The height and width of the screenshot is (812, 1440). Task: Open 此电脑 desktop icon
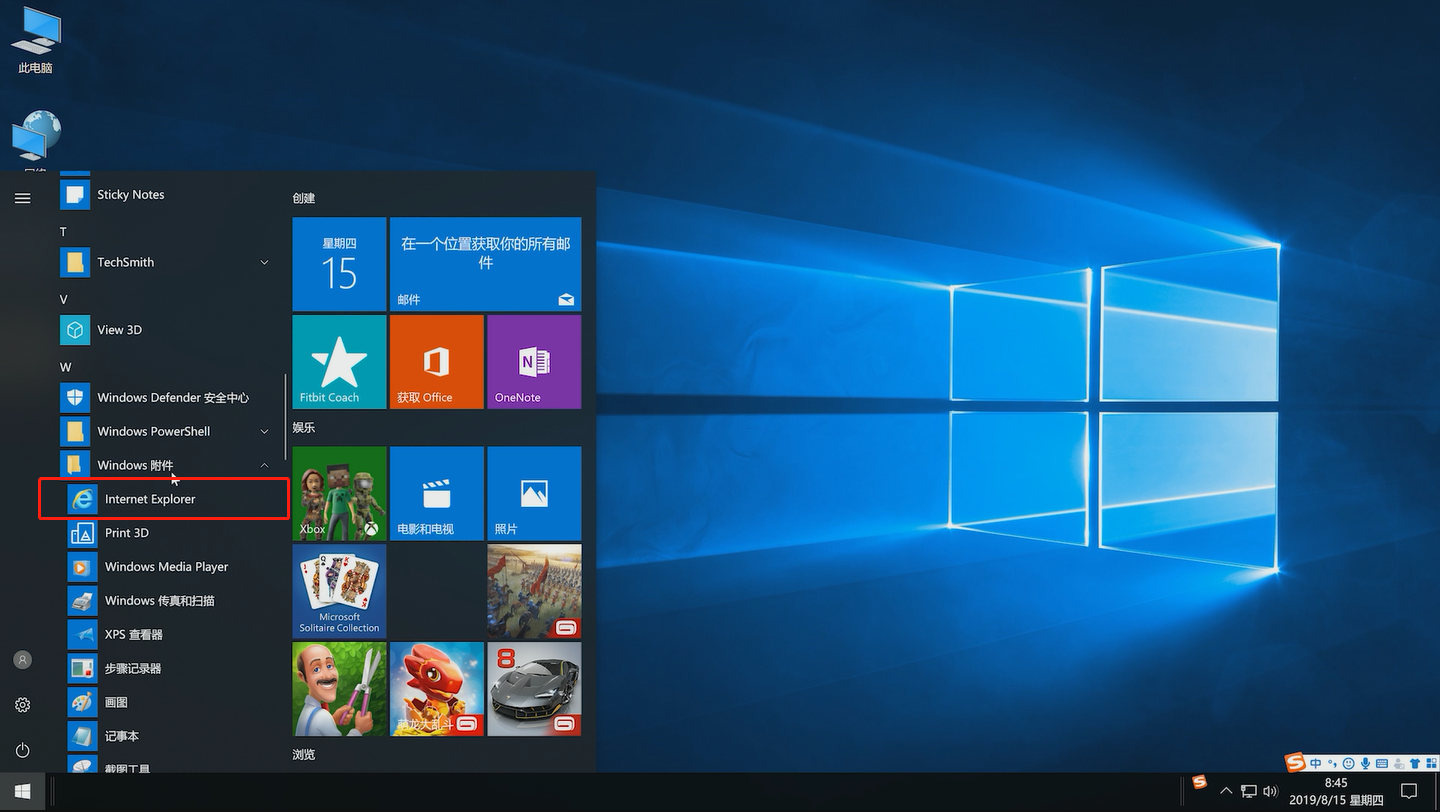[35, 40]
